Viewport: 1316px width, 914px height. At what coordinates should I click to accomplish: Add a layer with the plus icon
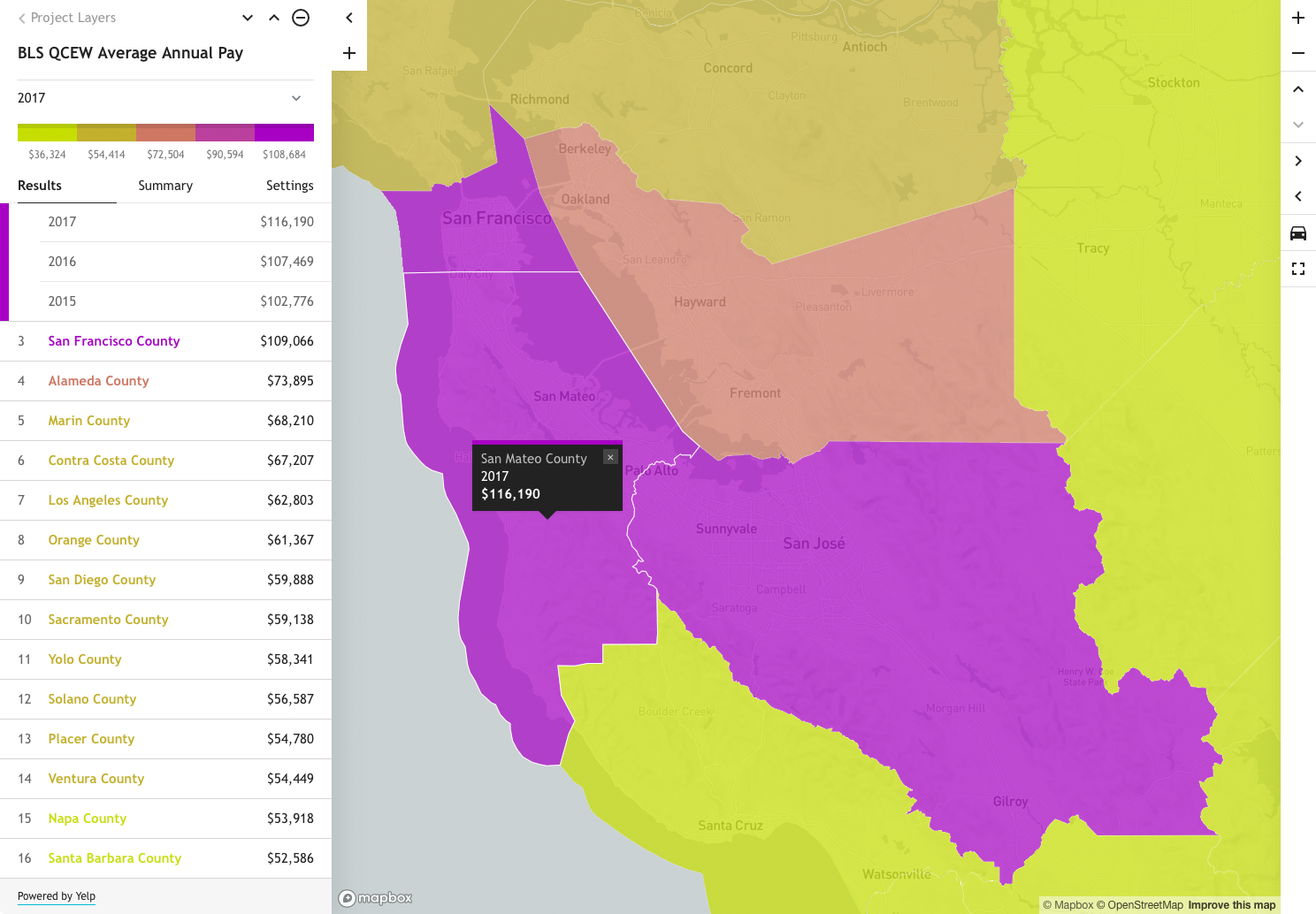point(349,53)
